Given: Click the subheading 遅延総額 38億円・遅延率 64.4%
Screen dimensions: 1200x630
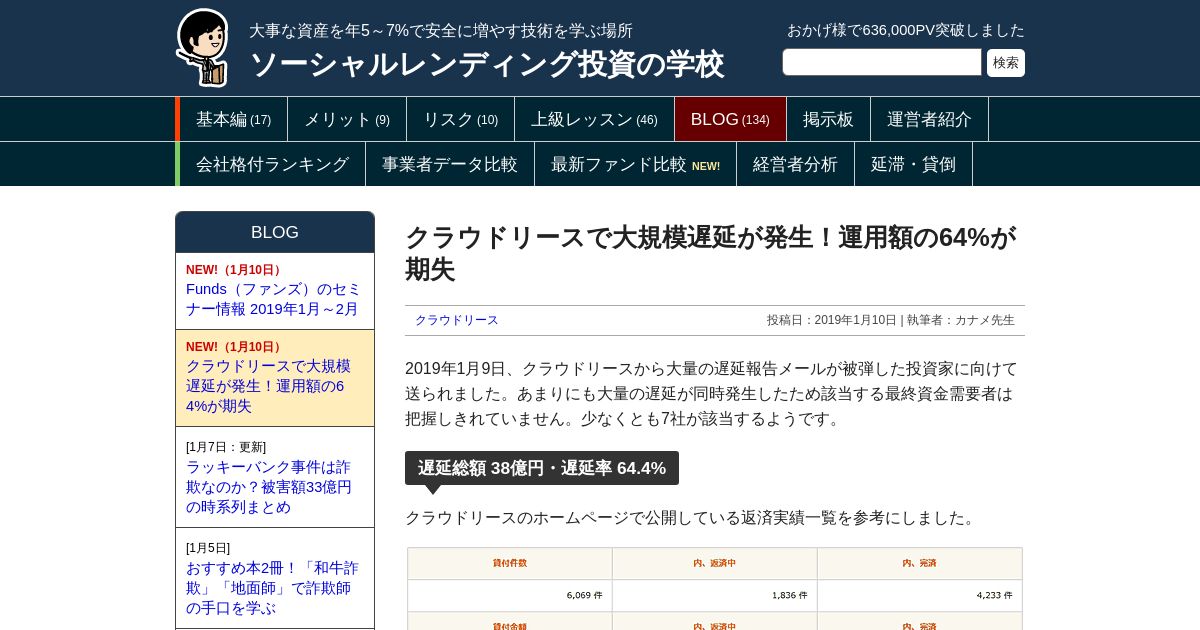Looking at the screenshot, I should [x=542, y=468].
